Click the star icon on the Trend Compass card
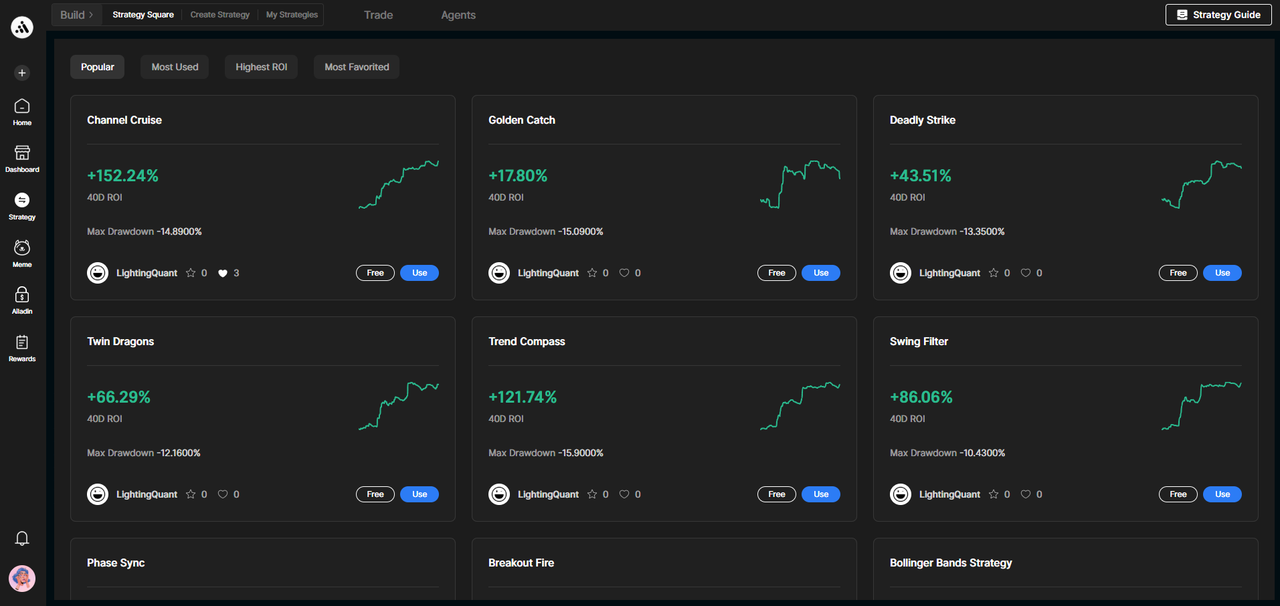The image size is (1280, 606). (x=592, y=494)
